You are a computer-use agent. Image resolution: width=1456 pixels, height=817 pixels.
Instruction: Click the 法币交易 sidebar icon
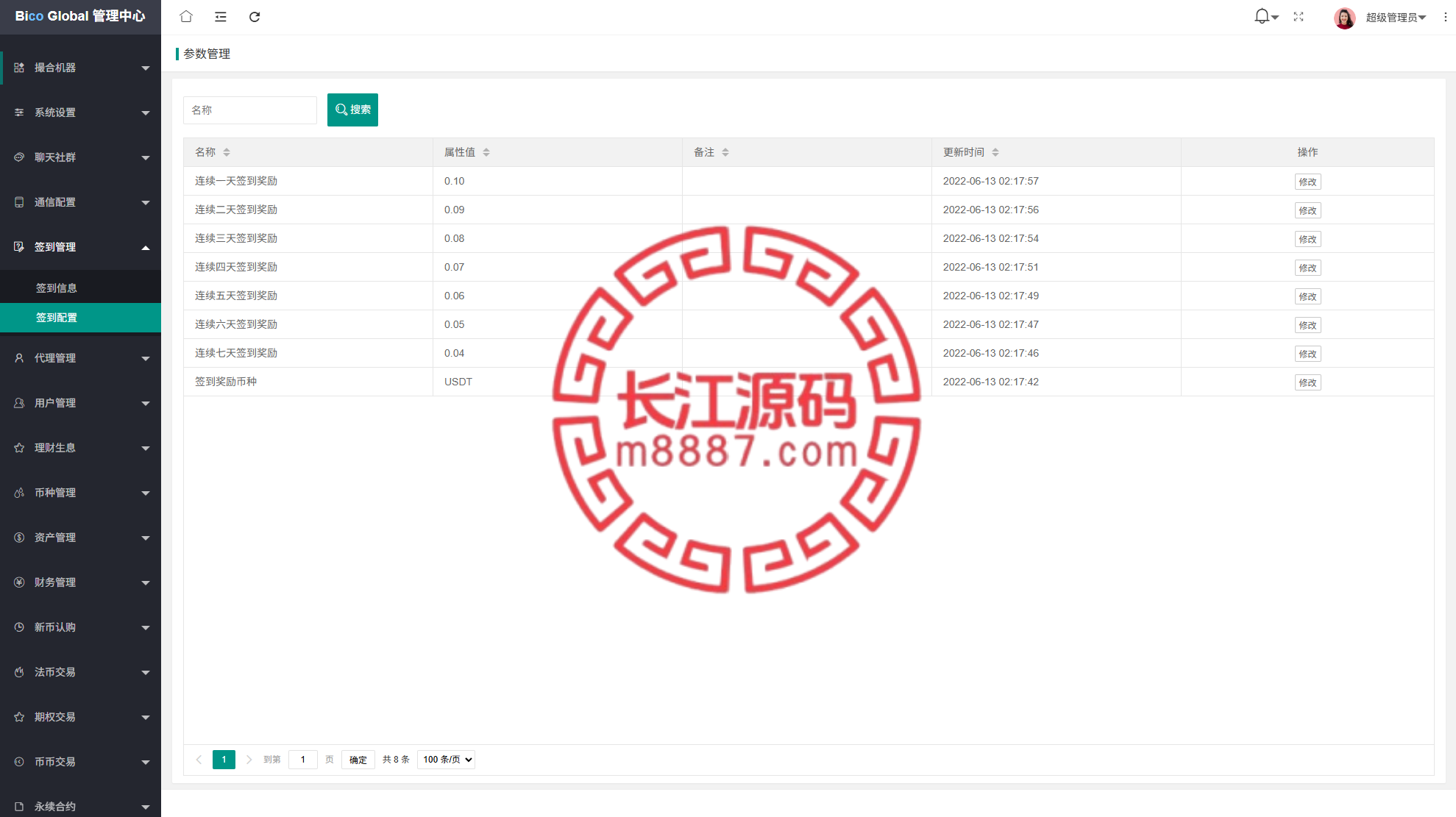point(19,672)
